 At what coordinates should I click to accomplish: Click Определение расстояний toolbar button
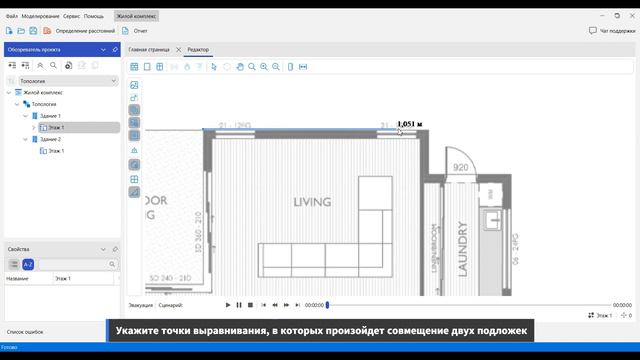[x=79, y=31]
